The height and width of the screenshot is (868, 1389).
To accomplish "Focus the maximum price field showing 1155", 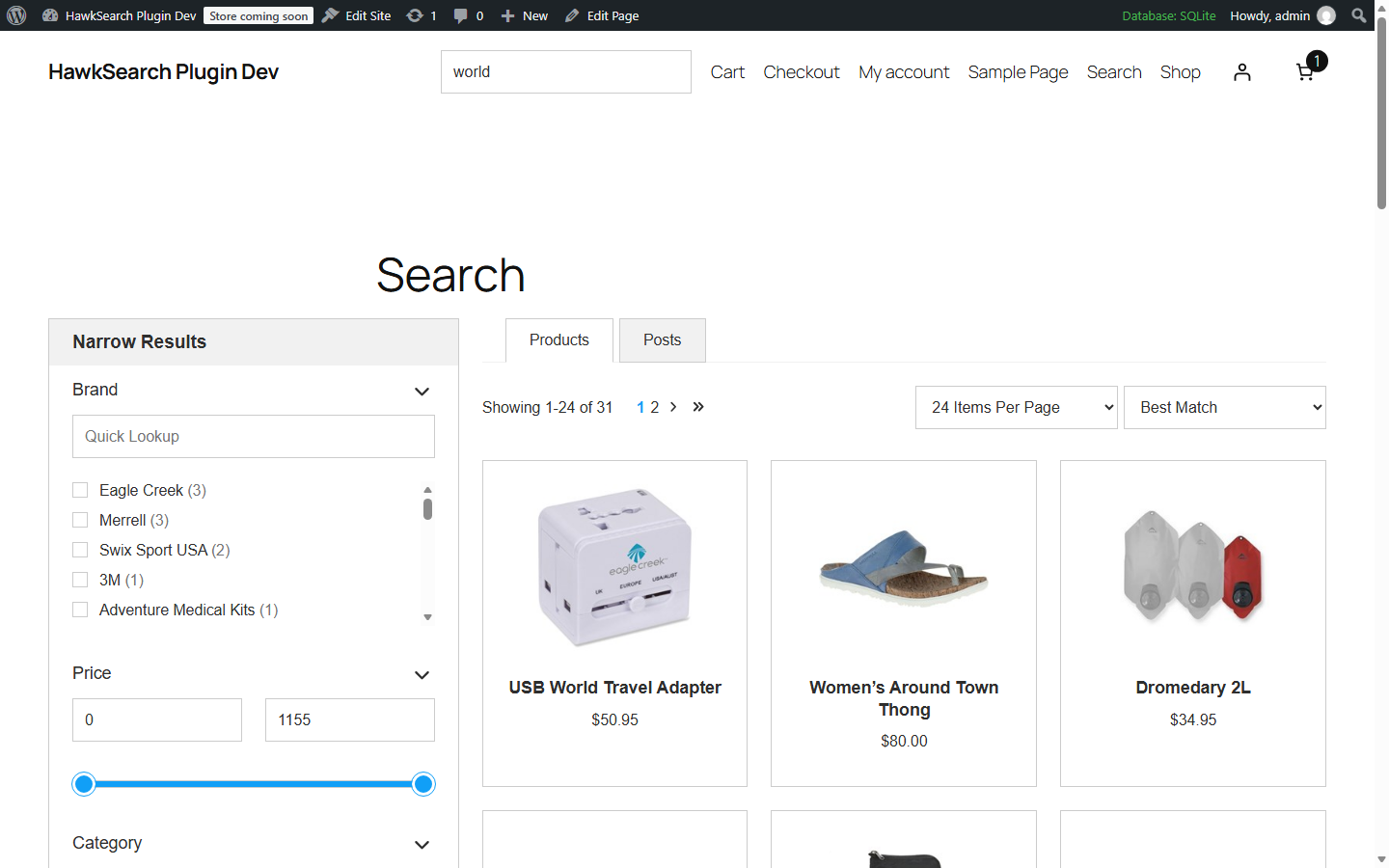I will pyautogui.click(x=350, y=720).
